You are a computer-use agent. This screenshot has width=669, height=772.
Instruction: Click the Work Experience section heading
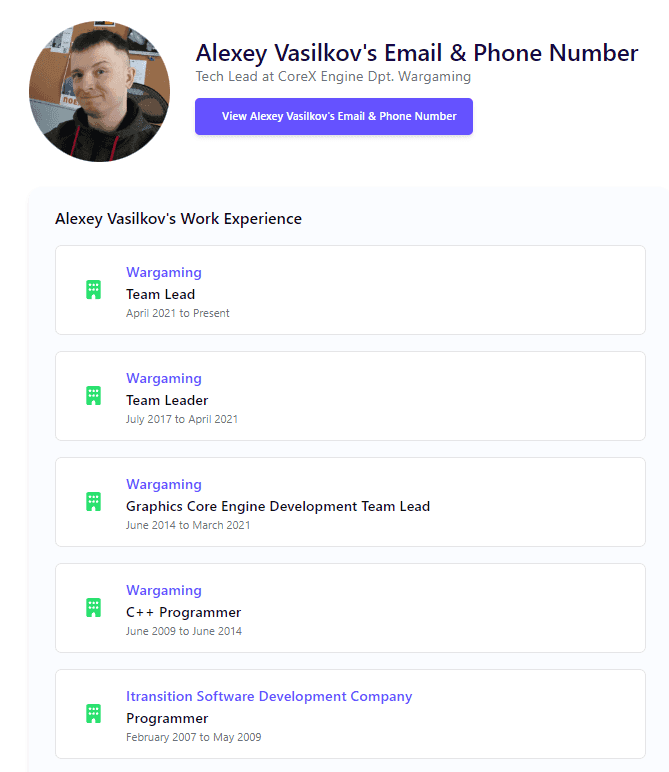click(x=178, y=219)
